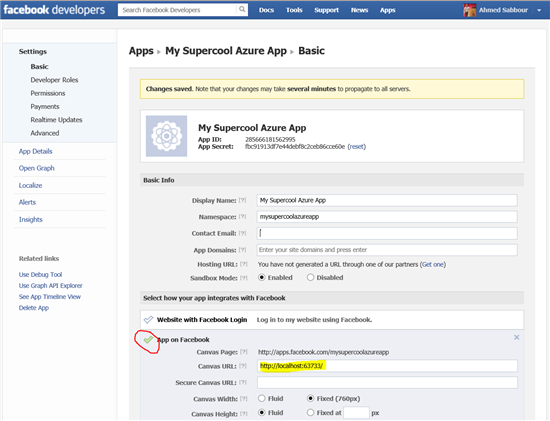Screen dimensions: 550x421
Task: Click the app atom logo image
Action: 166,136
